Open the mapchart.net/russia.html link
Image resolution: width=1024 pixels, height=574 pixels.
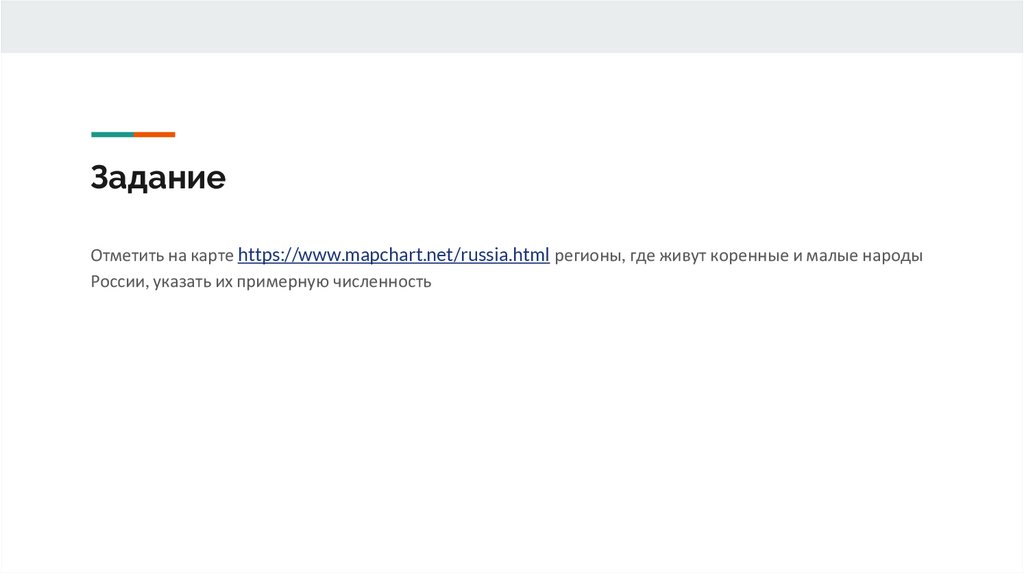coord(394,255)
